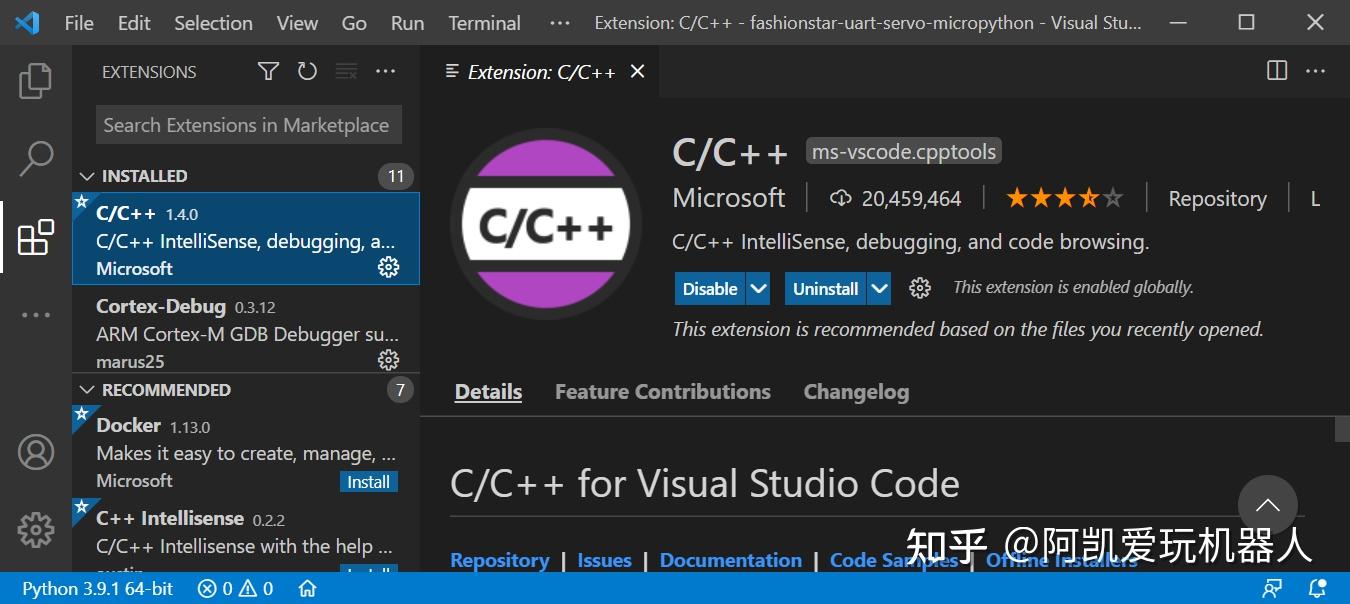Open the Terminal menu

[x=484, y=22]
